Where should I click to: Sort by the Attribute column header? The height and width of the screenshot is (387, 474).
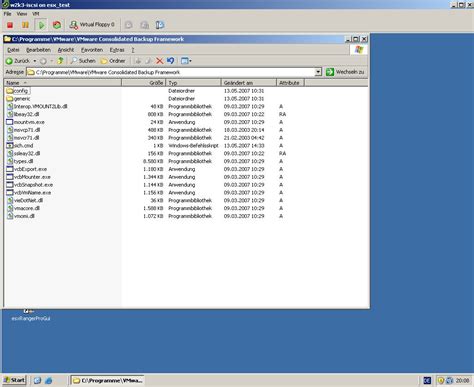290,83
